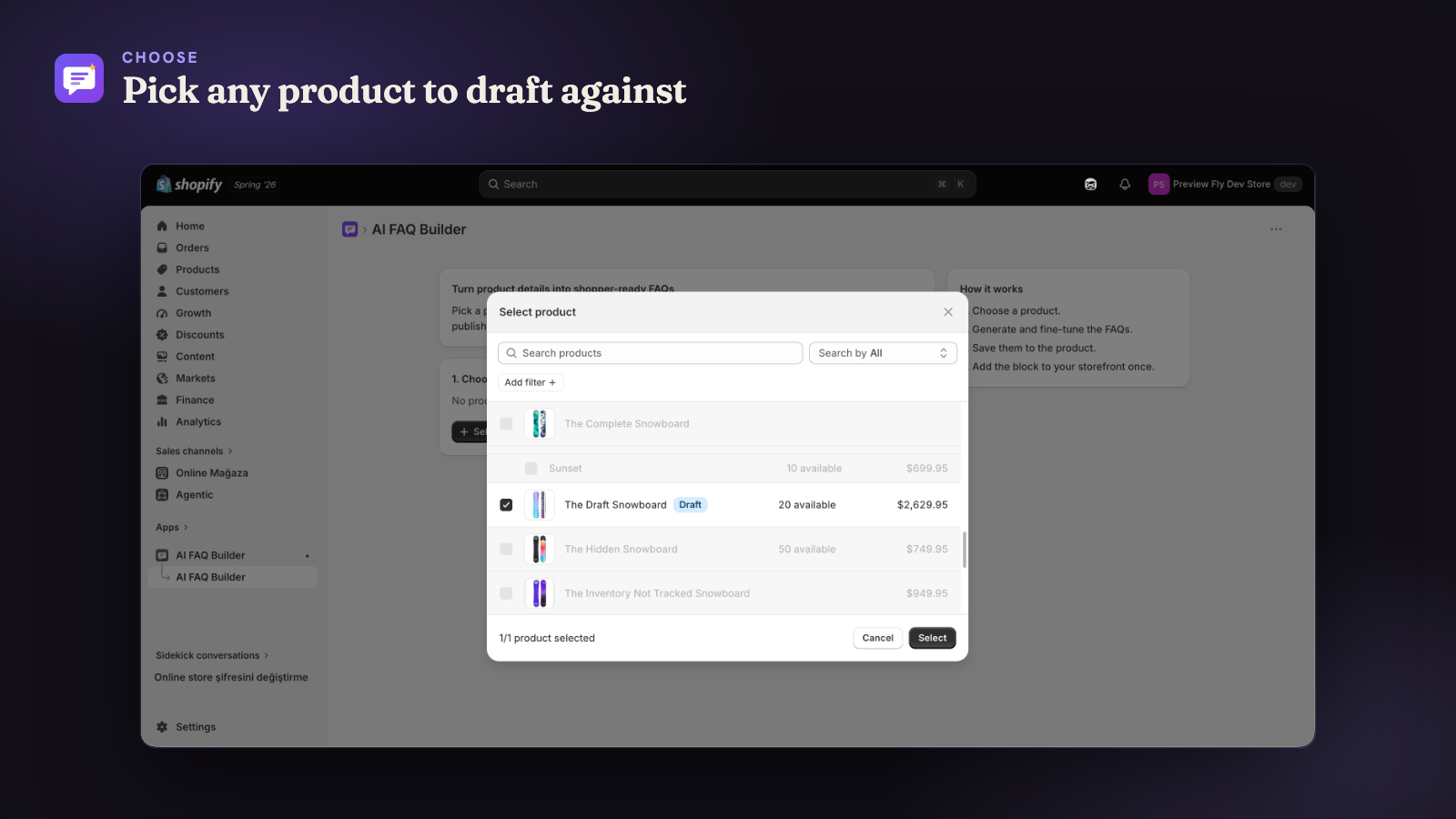This screenshot has height=819, width=1456.
Task: Click the Growth icon in sidebar
Action: [162, 313]
